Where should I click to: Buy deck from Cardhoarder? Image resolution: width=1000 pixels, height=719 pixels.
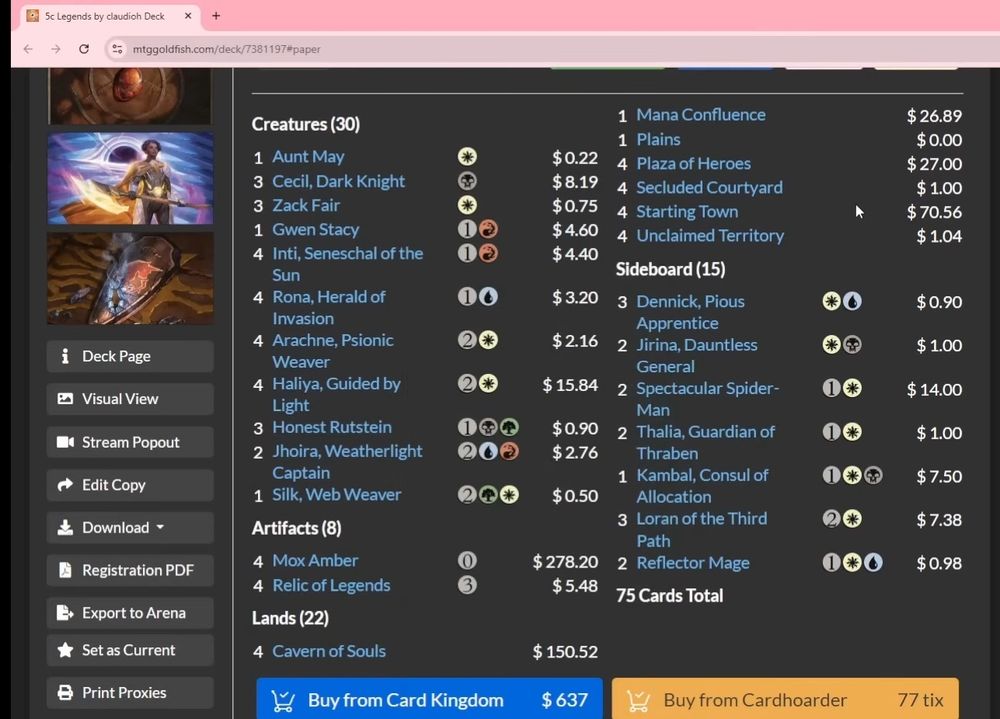click(785, 699)
